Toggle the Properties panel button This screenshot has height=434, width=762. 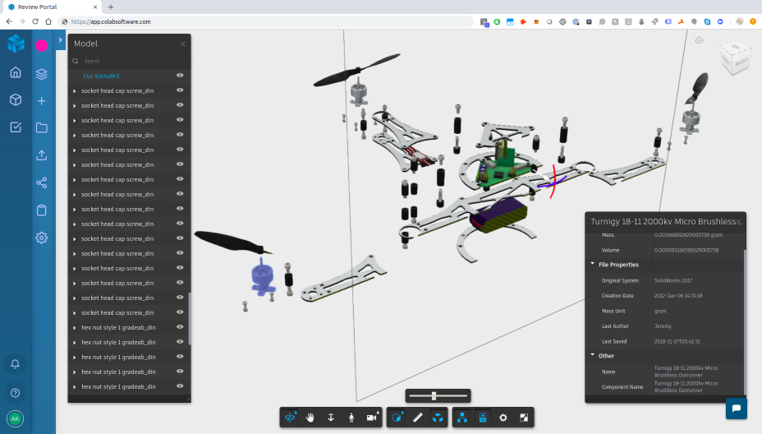click(x=483, y=417)
